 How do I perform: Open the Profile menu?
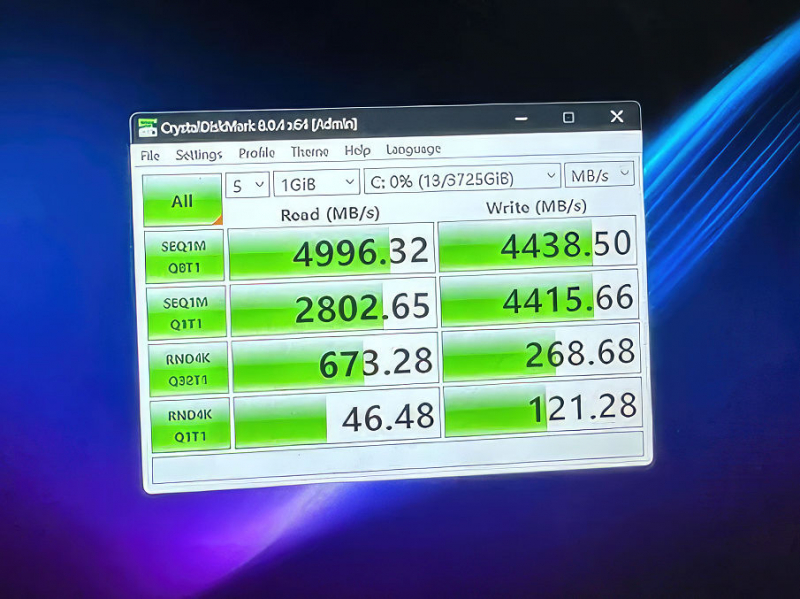[257, 153]
